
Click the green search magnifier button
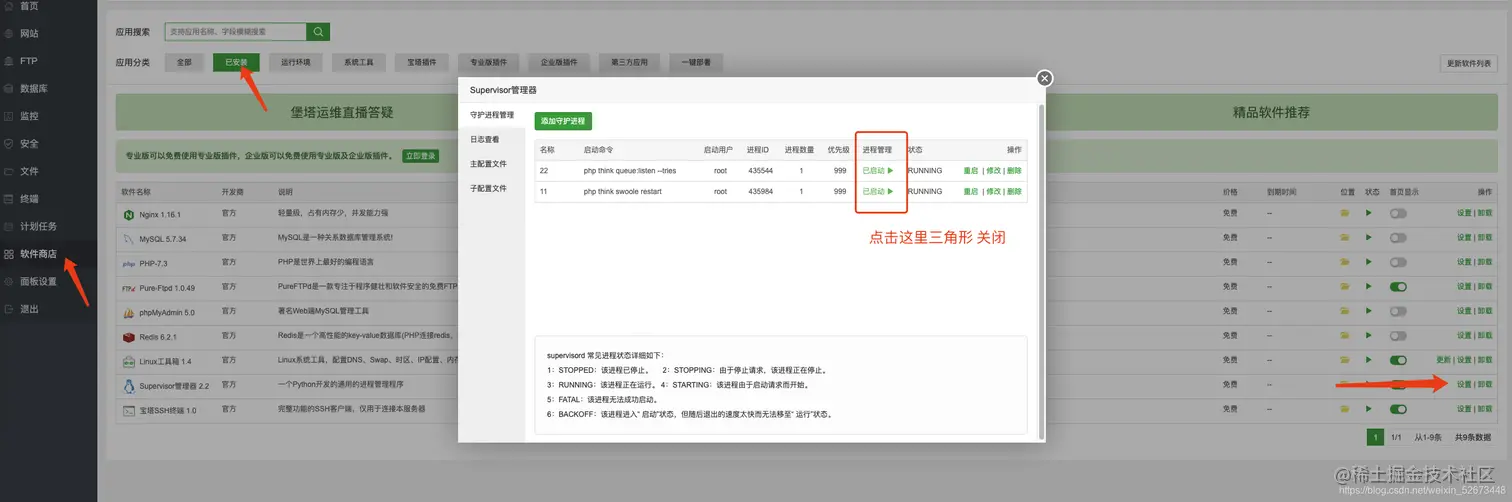point(318,32)
